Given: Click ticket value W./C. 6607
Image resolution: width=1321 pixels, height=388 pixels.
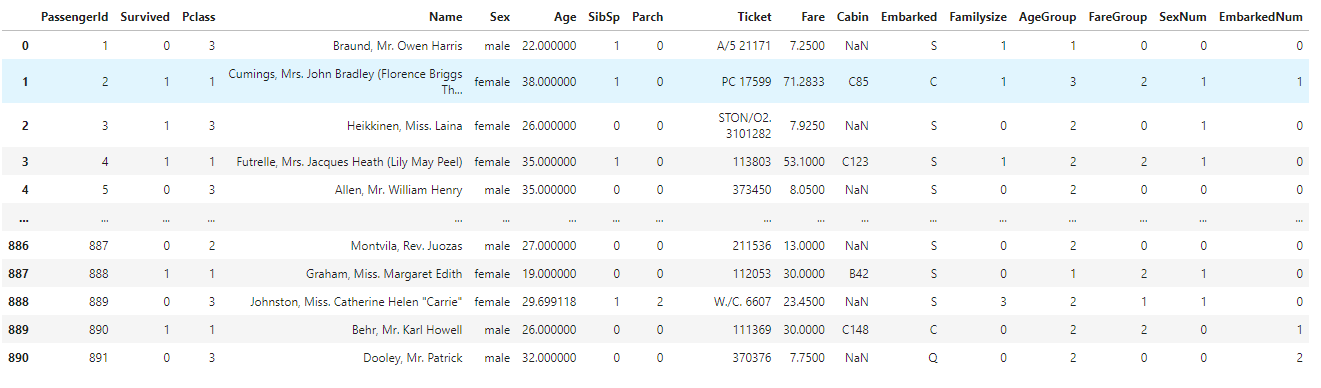Looking at the screenshot, I should [742, 301].
